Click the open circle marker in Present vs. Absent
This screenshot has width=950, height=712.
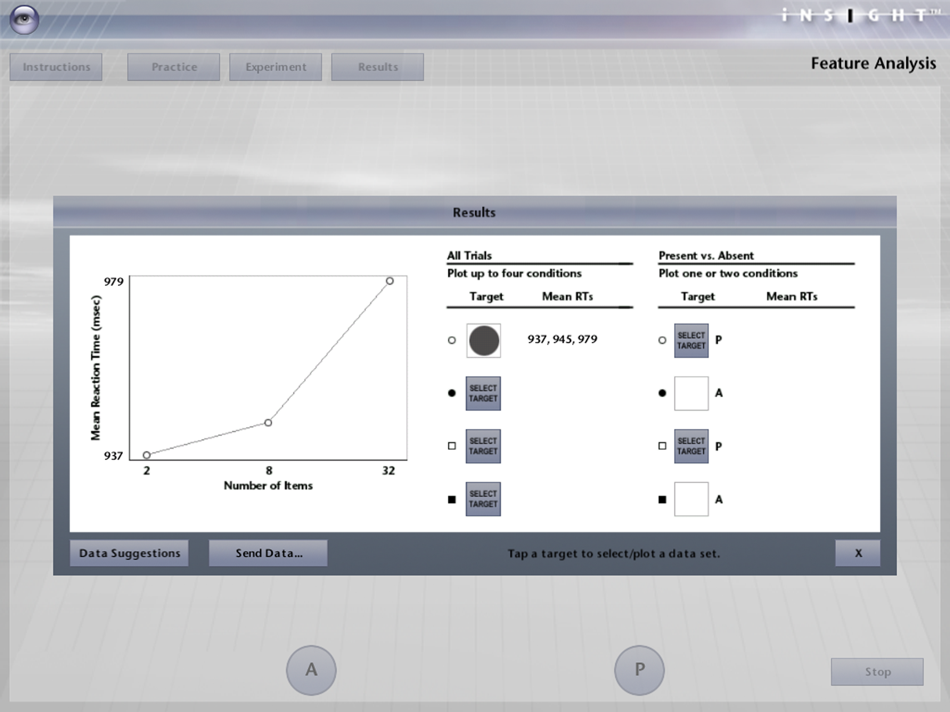[662, 341]
